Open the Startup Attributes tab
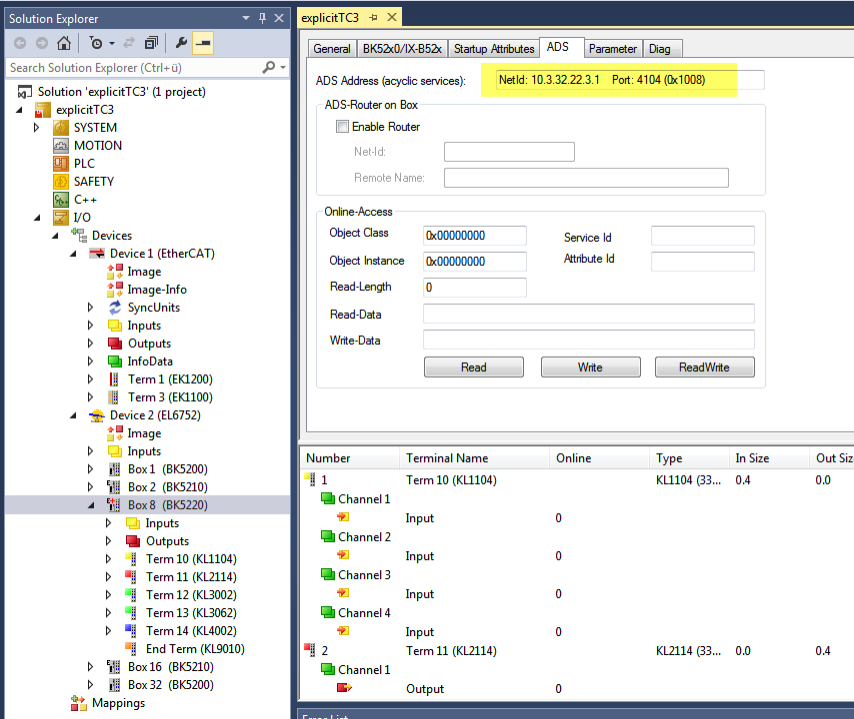 coord(494,49)
